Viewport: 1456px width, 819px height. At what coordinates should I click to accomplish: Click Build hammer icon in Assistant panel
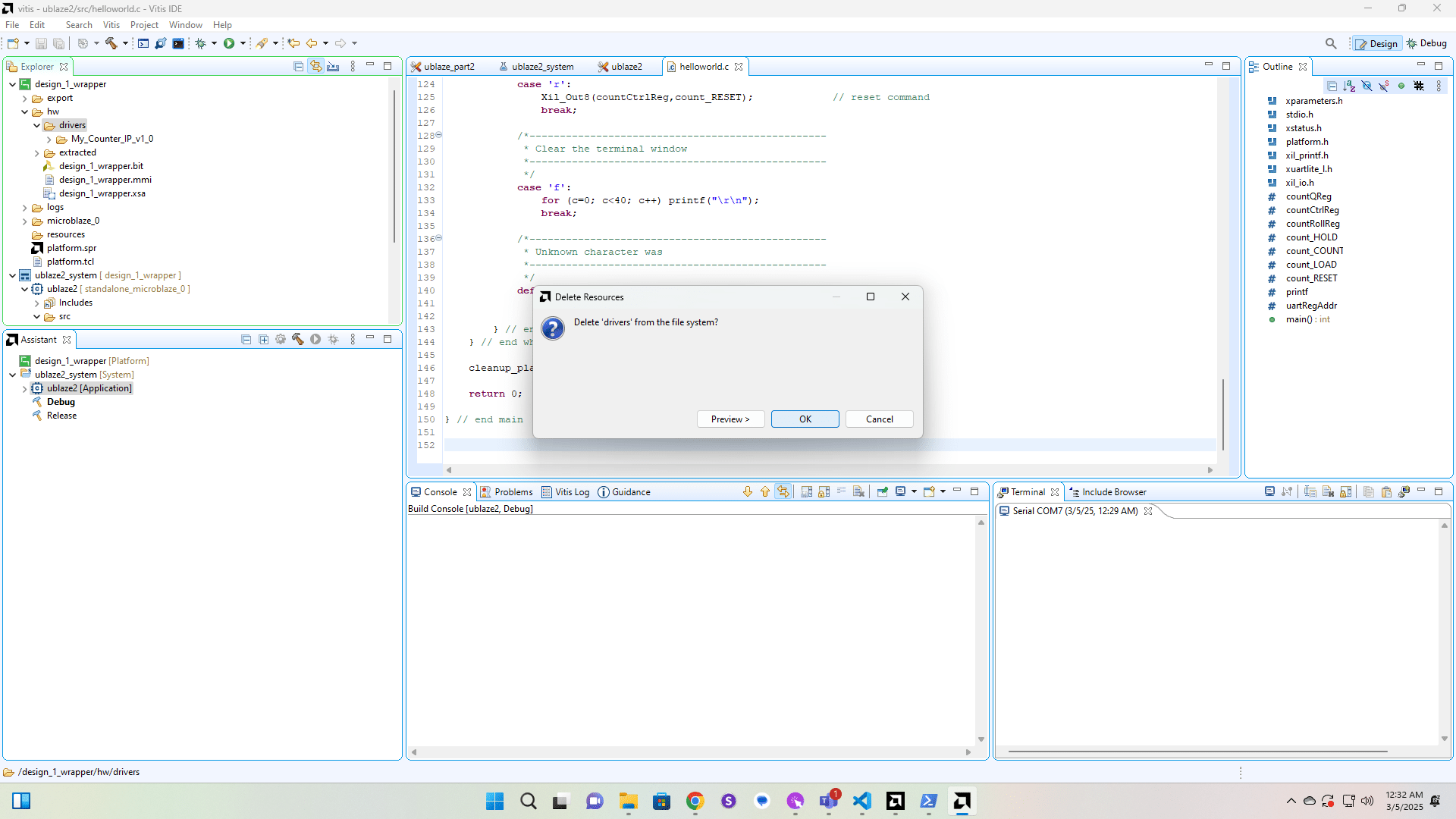(297, 340)
